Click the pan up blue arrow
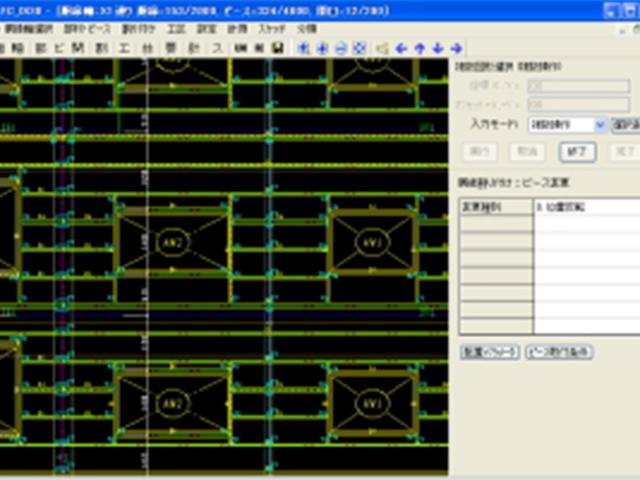The image size is (640, 480). coord(419,47)
